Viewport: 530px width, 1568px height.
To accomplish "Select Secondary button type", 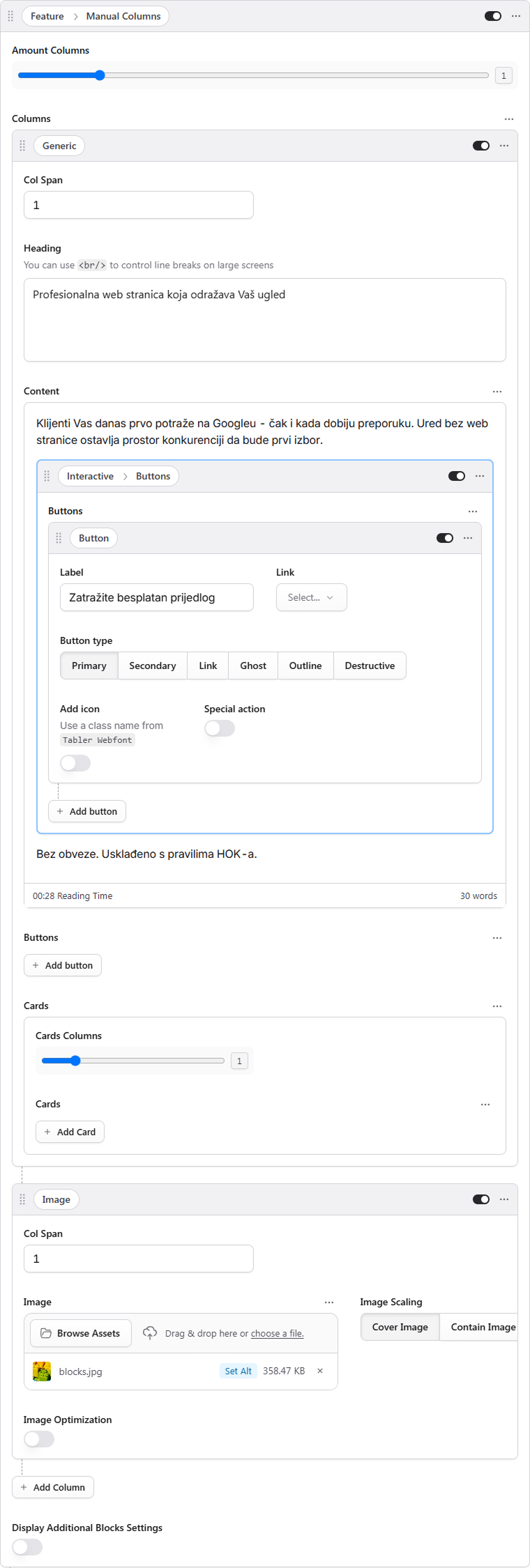I will 152,666.
